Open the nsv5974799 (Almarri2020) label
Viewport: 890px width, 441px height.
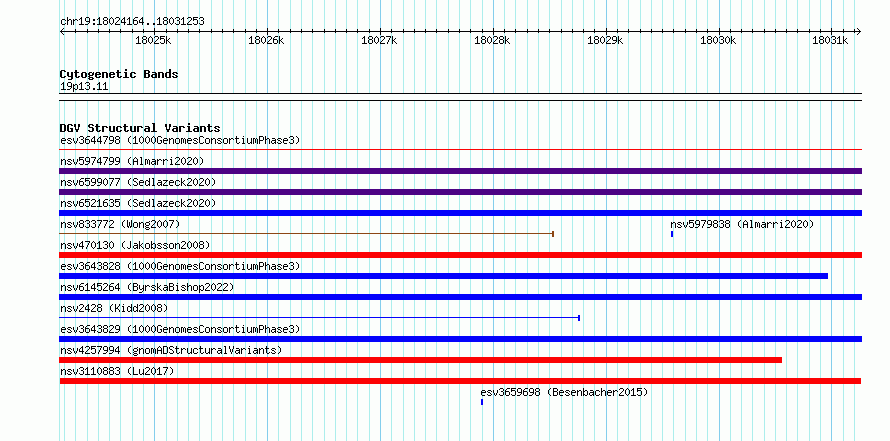132,161
